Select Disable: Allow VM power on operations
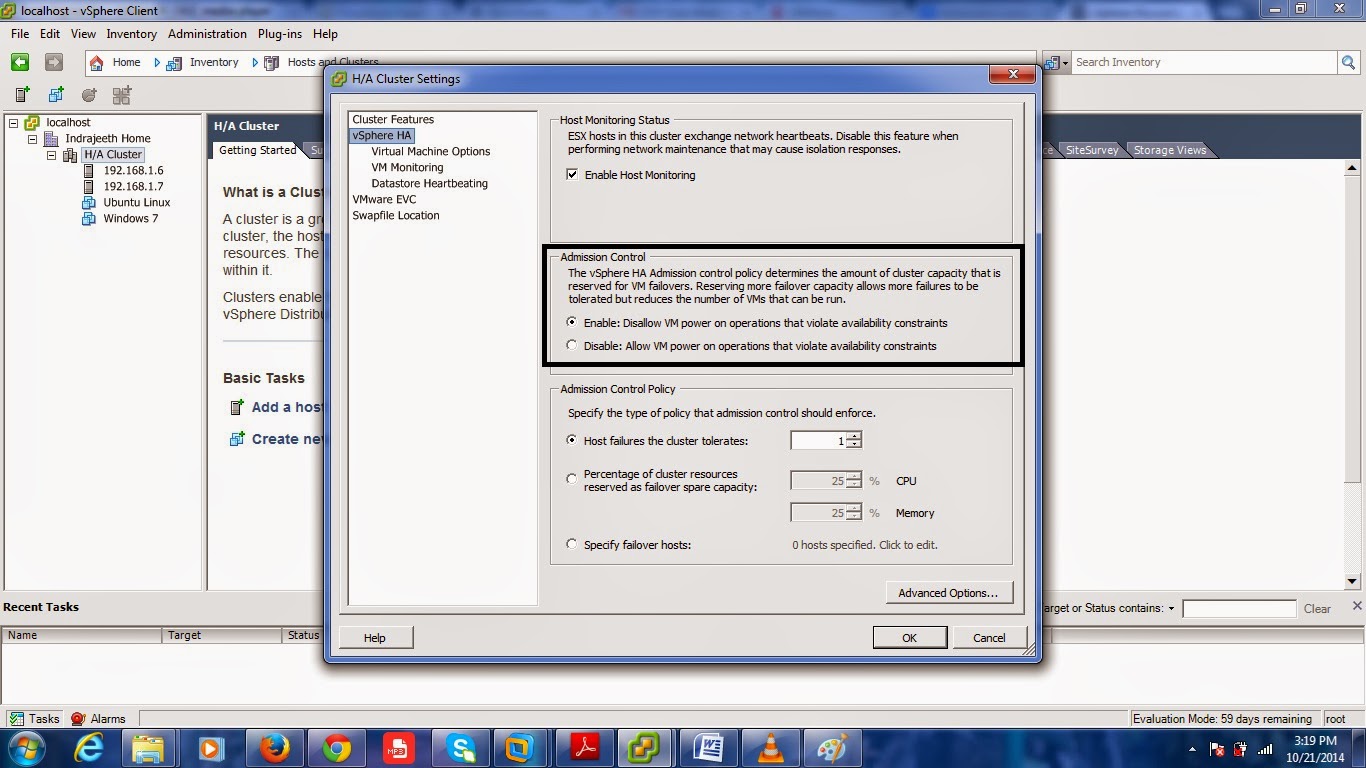The width and height of the screenshot is (1366, 768). pyautogui.click(x=571, y=345)
